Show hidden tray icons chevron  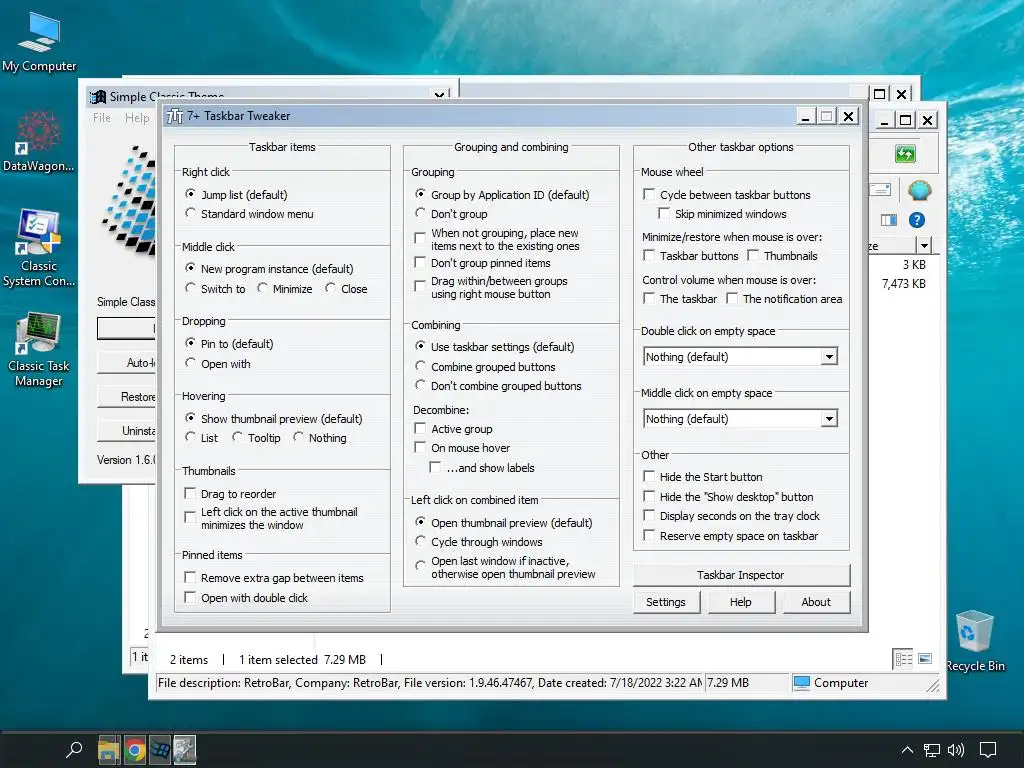[x=907, y=750]
